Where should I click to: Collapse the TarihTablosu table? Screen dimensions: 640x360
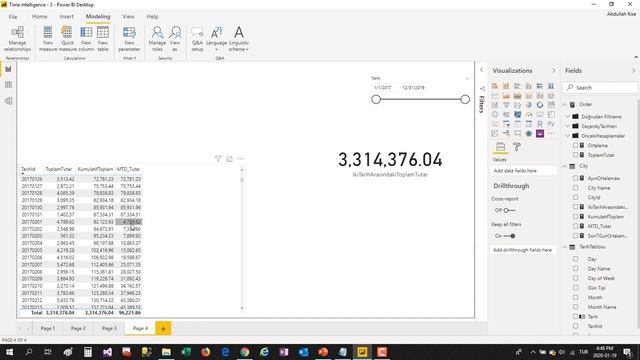click(x=565, y=247)
